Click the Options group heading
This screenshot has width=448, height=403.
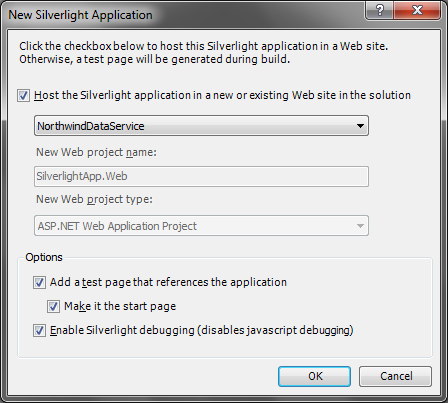44,257
